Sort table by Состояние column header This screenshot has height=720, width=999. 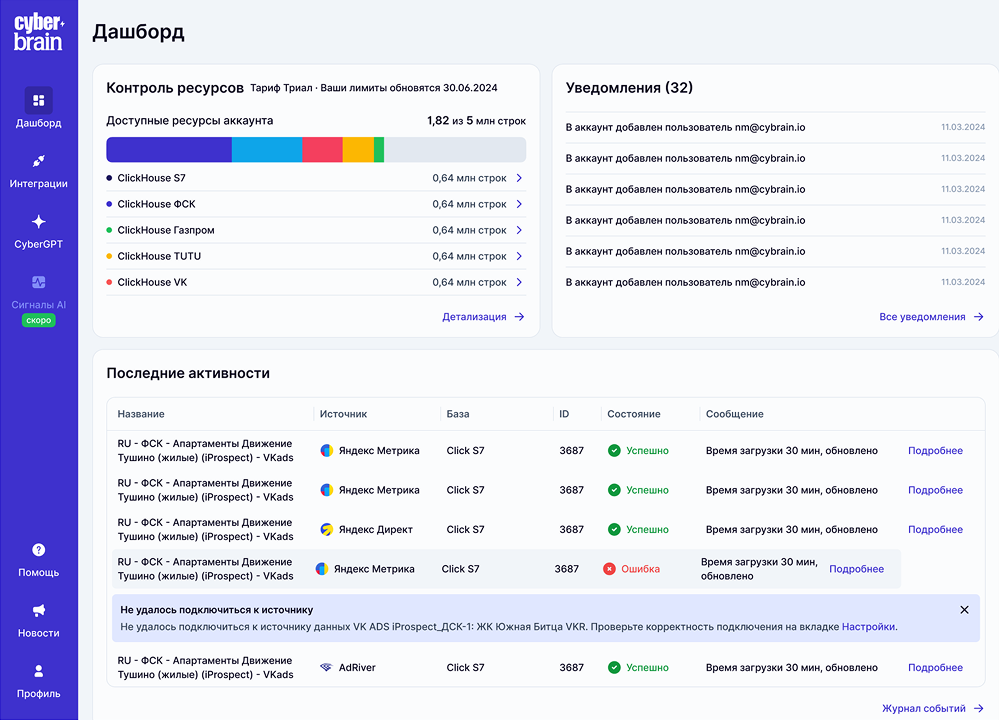(633, 414)
